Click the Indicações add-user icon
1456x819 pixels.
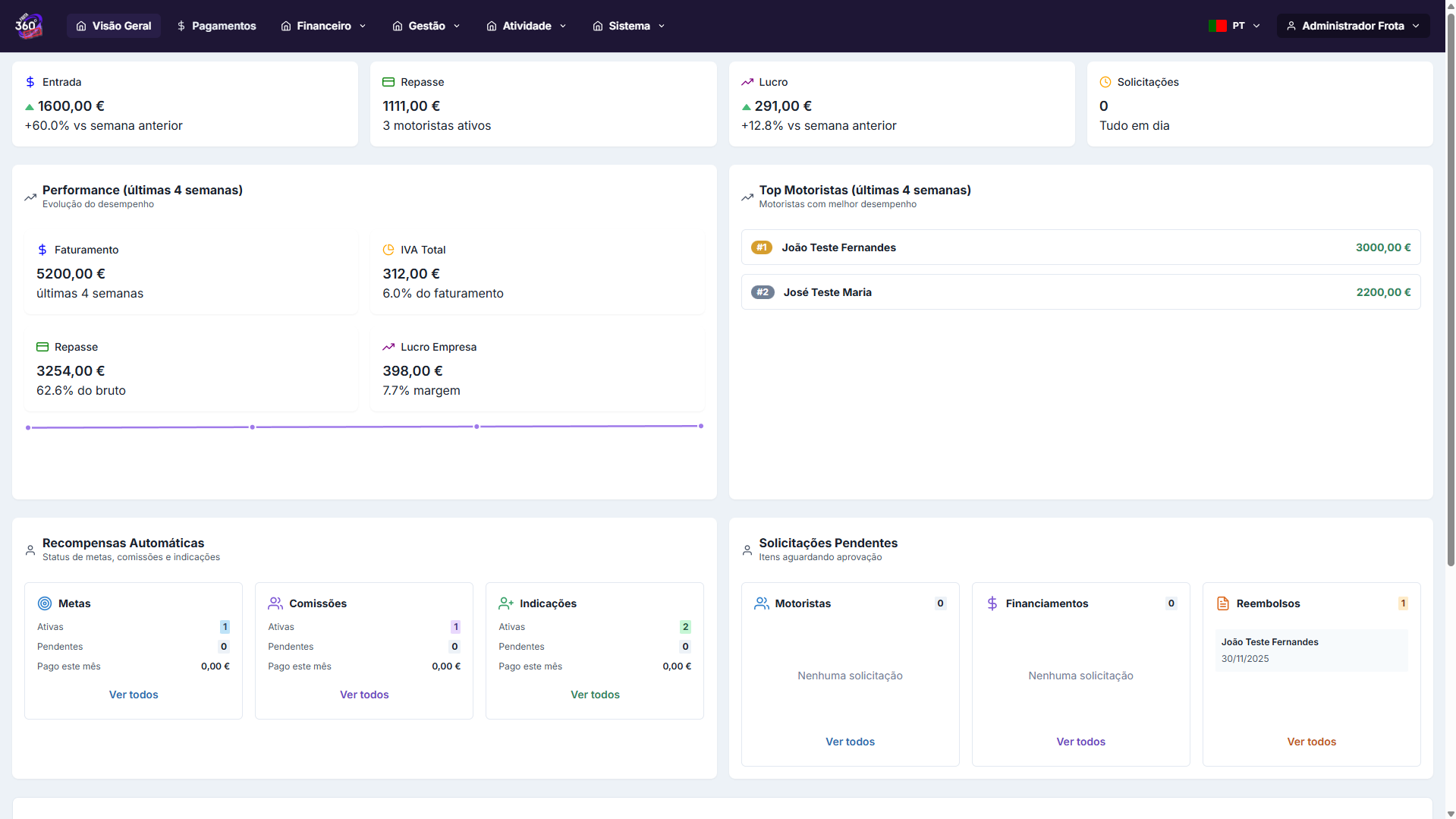pos(506,603)
